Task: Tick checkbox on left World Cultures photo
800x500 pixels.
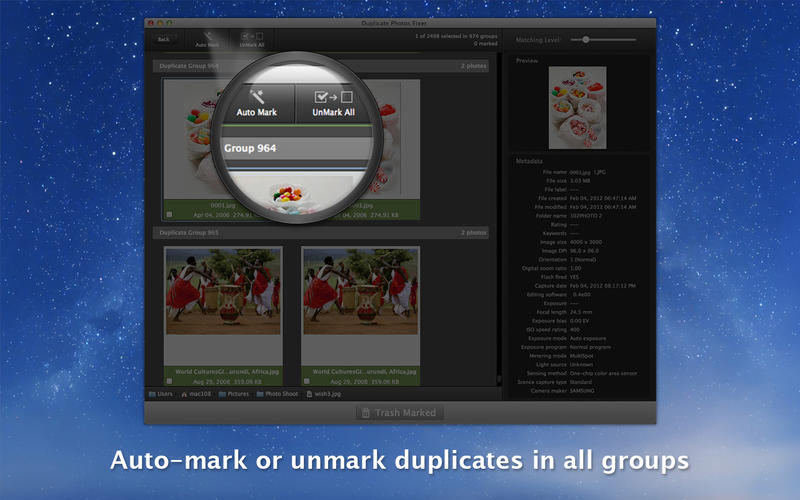Action: (170, 378)
